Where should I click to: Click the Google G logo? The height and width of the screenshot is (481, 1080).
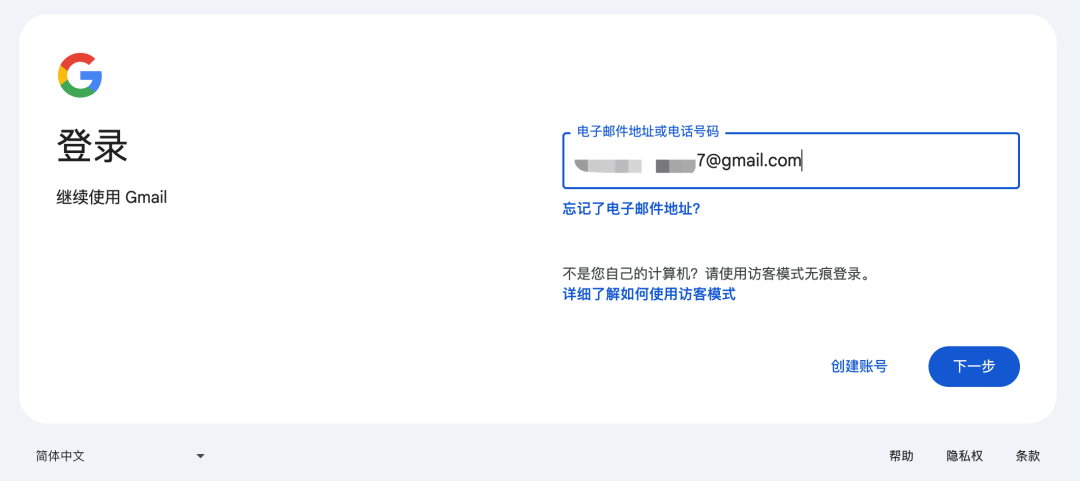click(80, 75)
